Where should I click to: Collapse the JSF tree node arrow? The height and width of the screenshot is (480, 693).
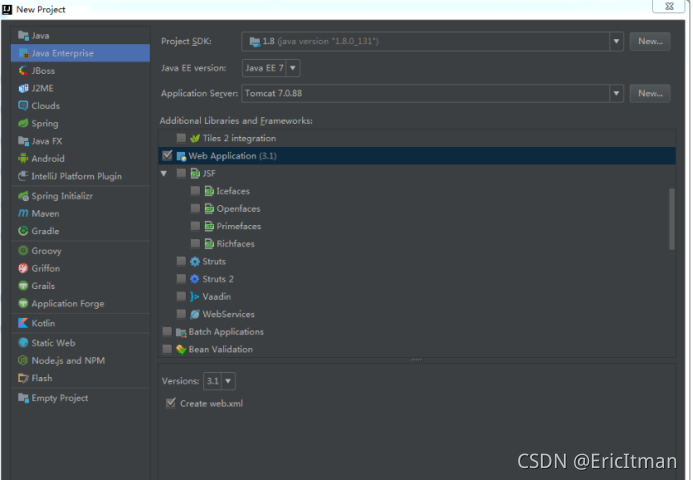[x=164, y=174]
